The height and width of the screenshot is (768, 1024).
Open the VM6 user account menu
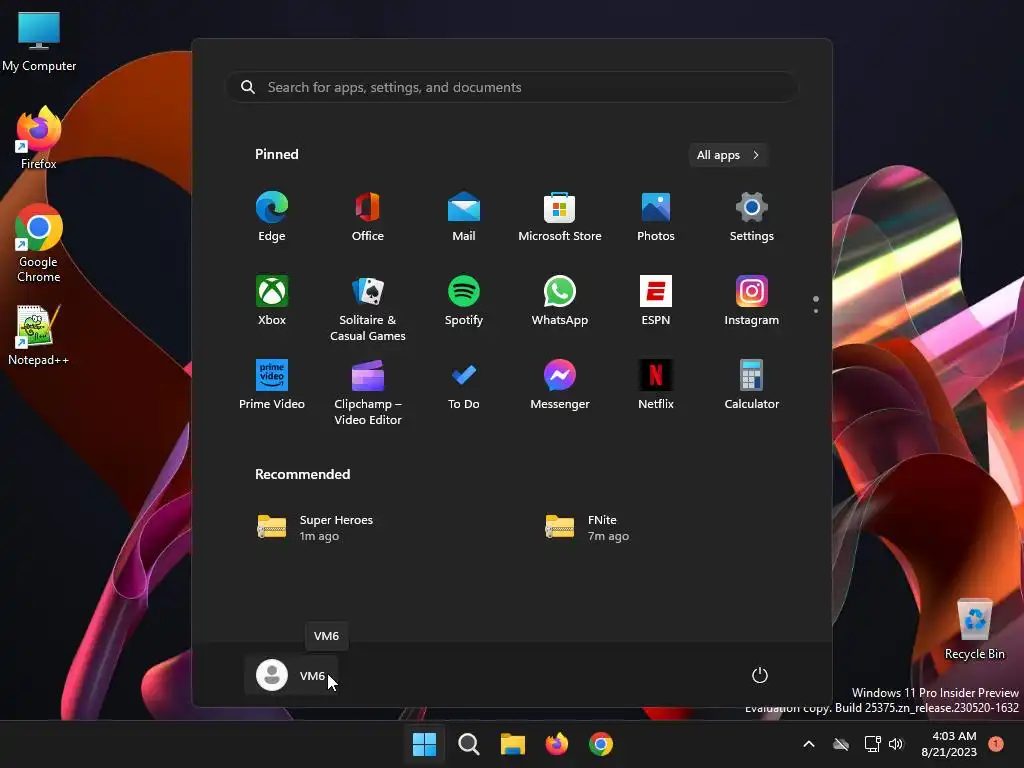click(291, 675)
